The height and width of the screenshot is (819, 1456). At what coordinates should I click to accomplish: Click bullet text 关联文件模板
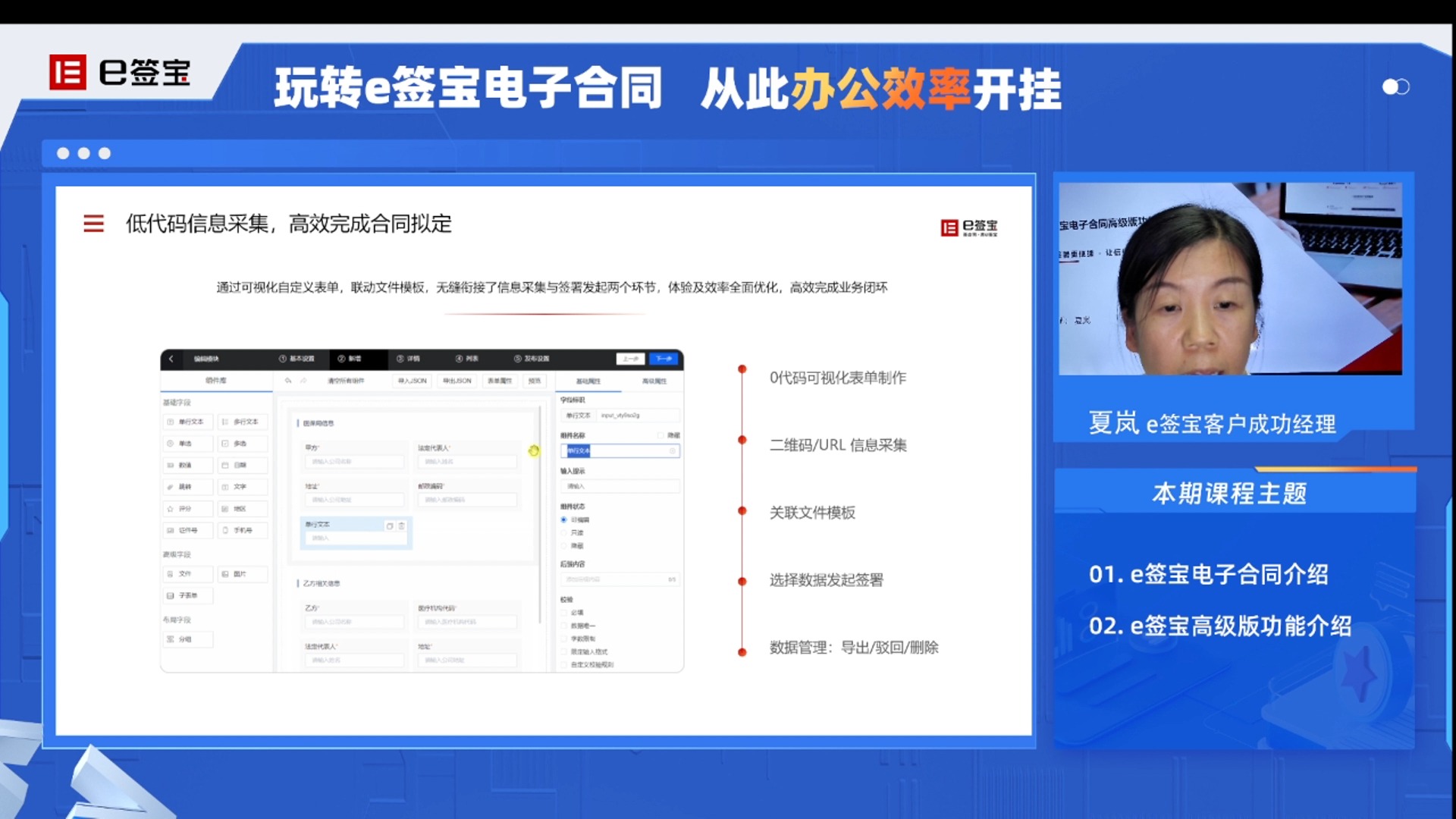812,513
